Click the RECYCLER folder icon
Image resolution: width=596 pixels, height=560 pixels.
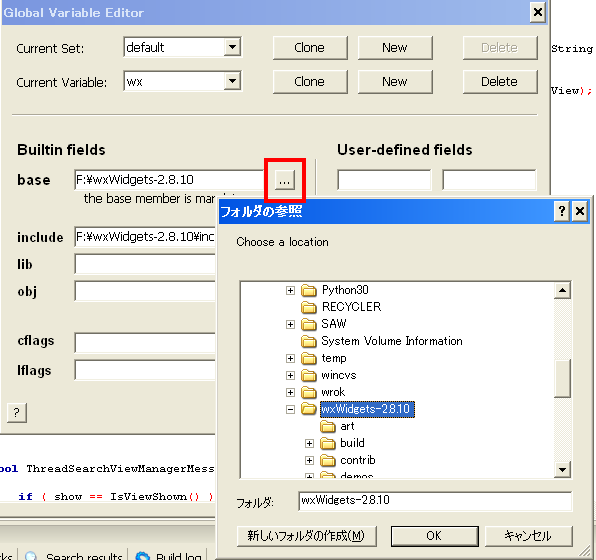coord(309,307)
